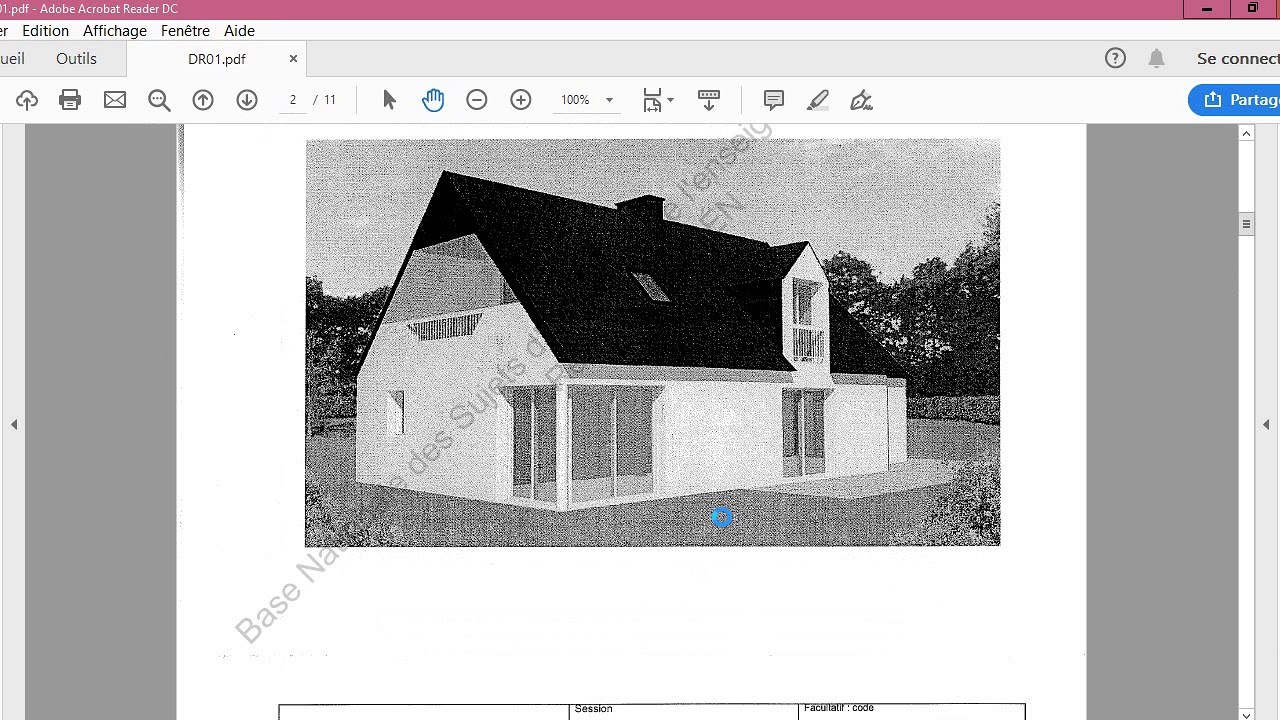The height and width of the screenshot is (720, 1280).
Task: Select the highlighter pen tool
Action: pos(818,100)
